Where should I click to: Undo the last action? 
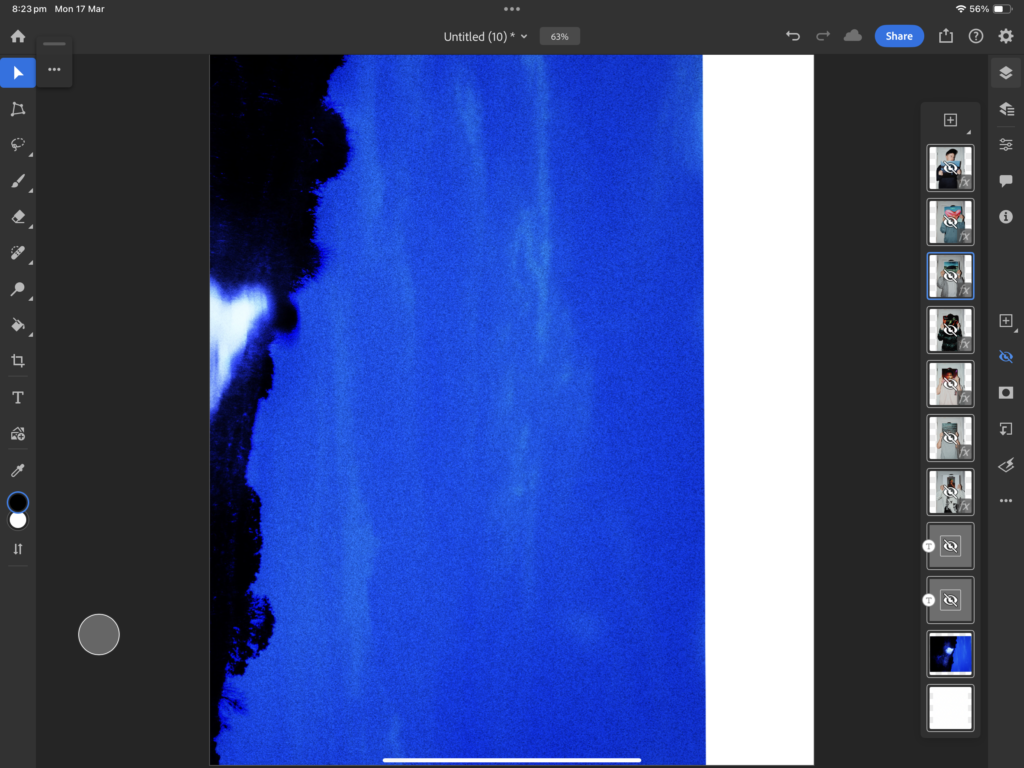[x=793, y=36]
